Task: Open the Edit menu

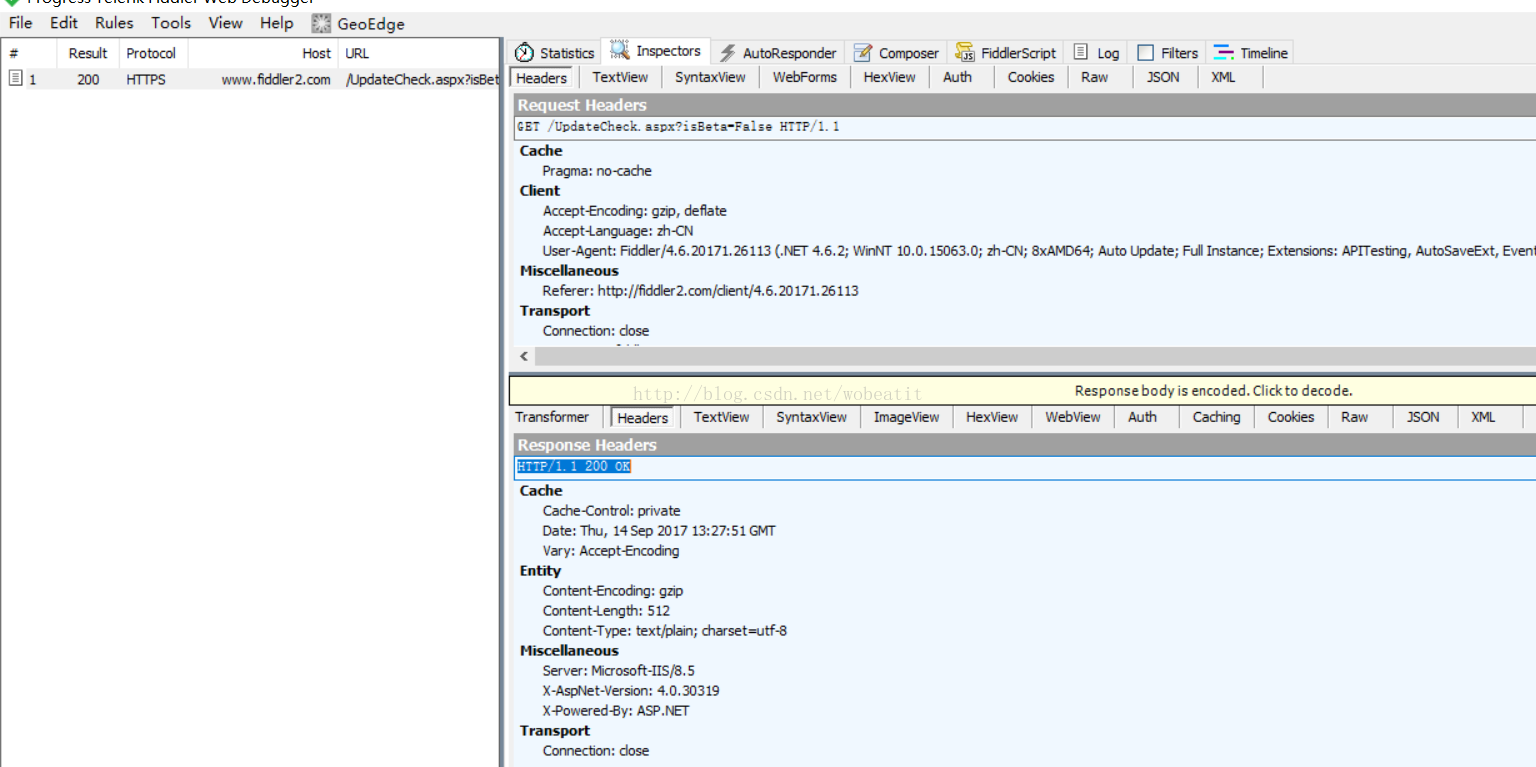Action: coord(64,23)
